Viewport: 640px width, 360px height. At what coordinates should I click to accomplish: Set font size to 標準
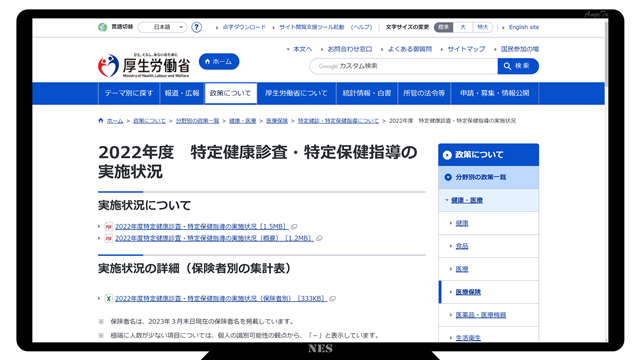click(444, 27)
